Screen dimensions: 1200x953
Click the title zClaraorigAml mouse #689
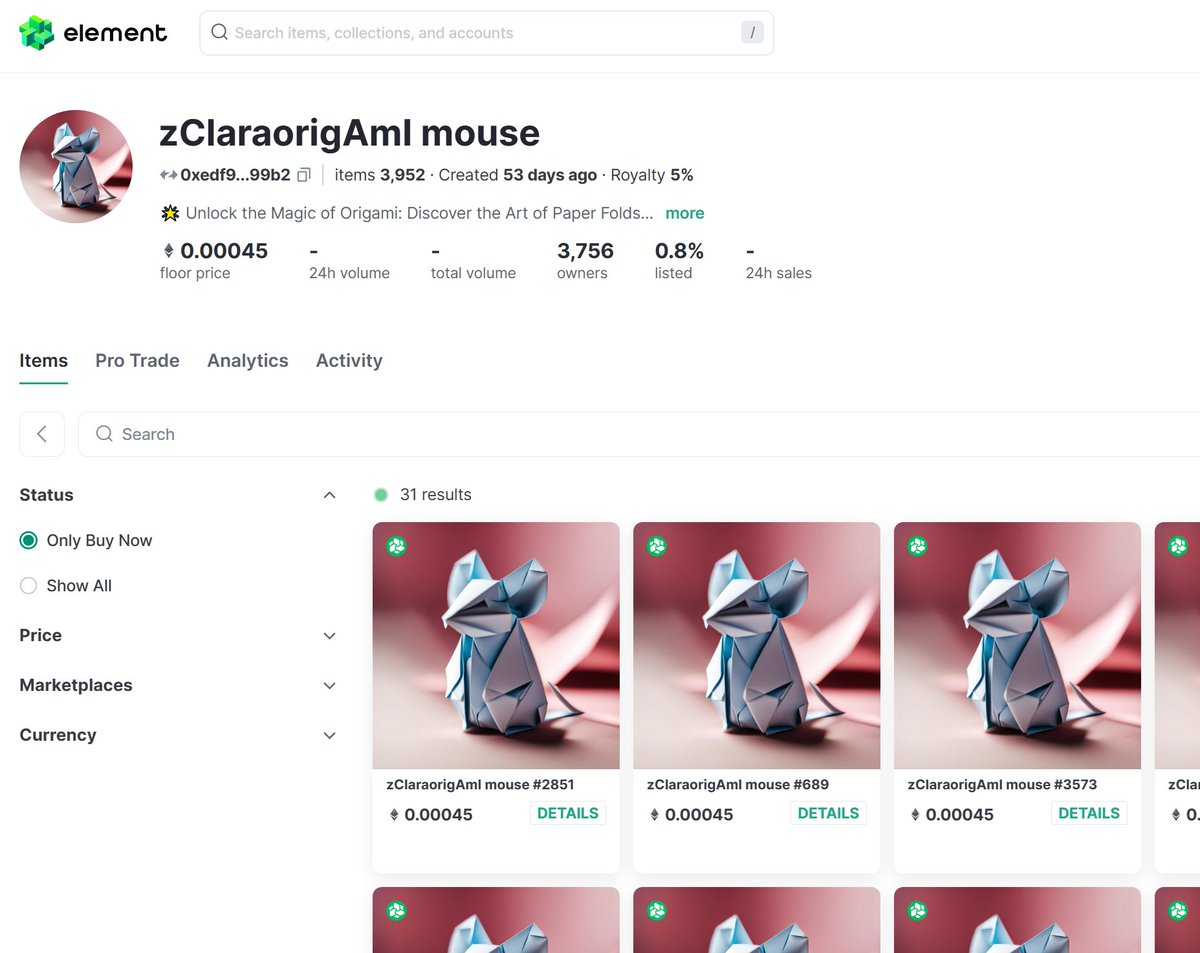pyautogui.click(x=738, y=785)
